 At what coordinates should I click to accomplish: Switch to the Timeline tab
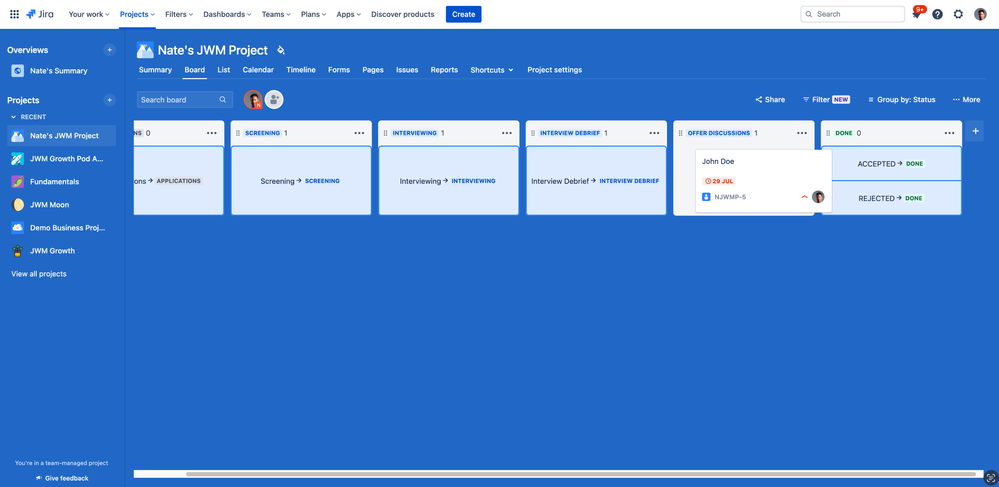(301, 70)
